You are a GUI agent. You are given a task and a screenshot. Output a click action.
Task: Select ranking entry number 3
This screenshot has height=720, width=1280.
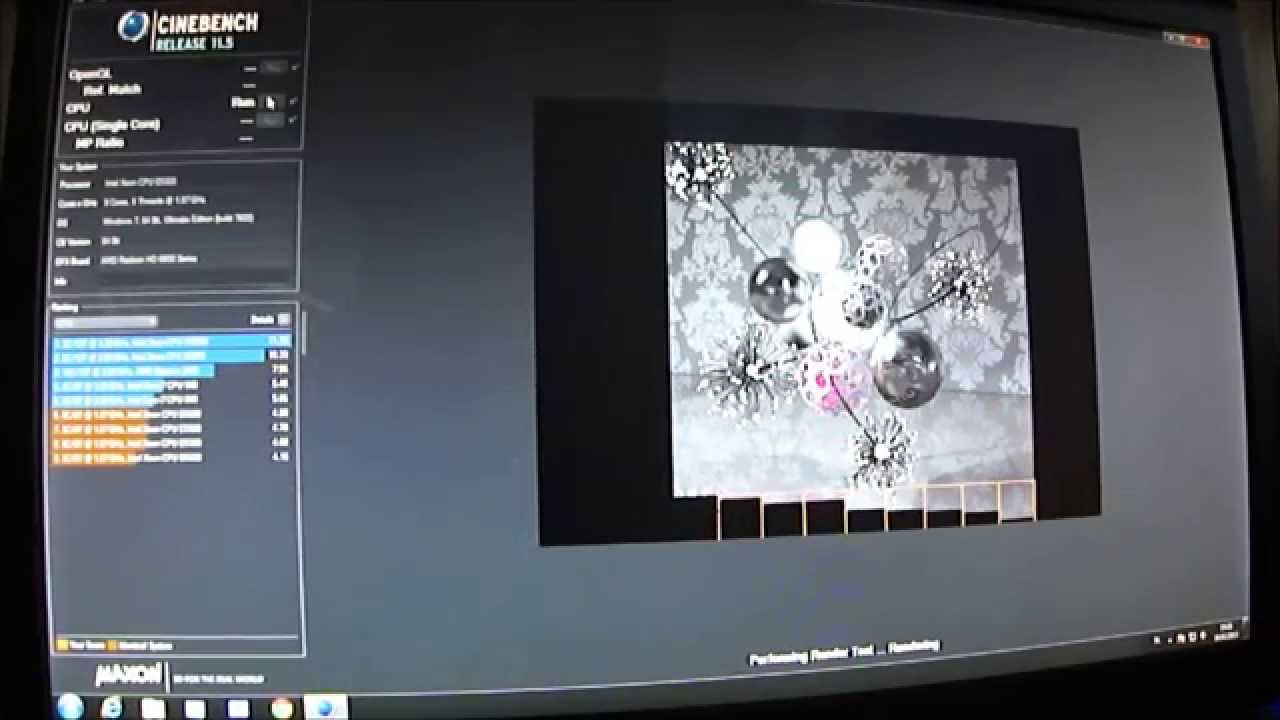click(171, 370)
